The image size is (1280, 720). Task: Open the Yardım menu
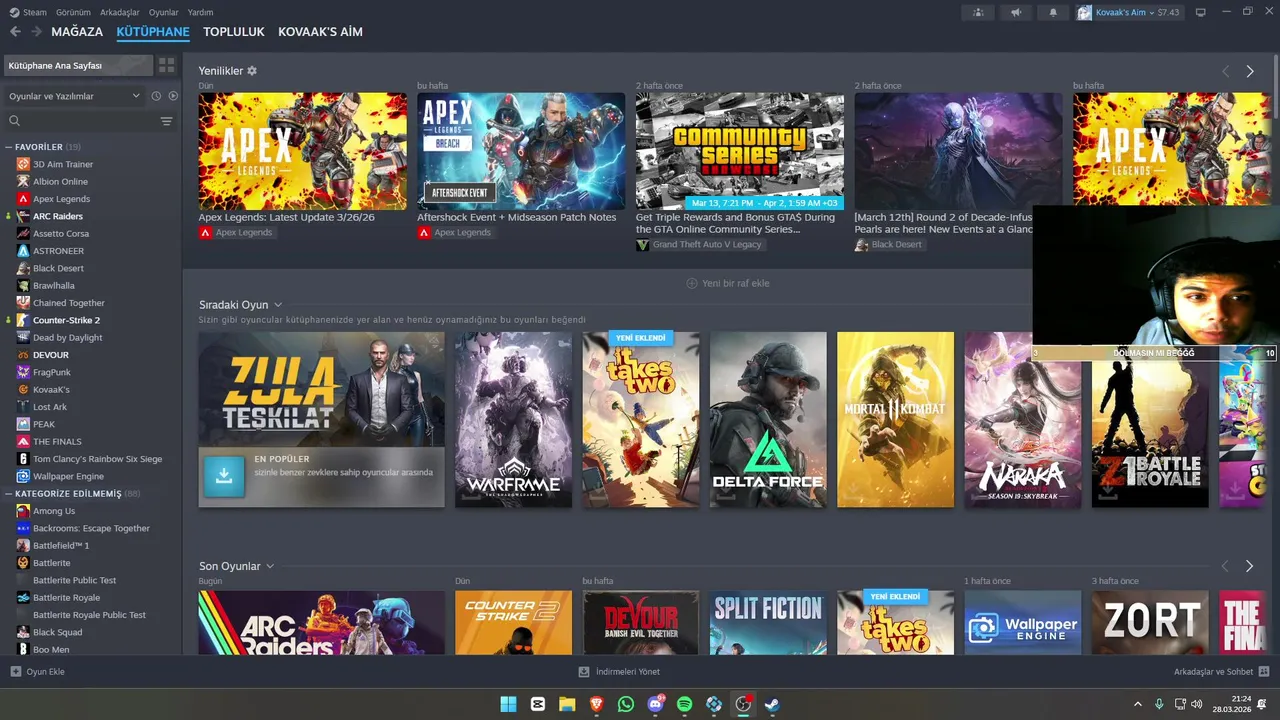click(x=201, y=12)
